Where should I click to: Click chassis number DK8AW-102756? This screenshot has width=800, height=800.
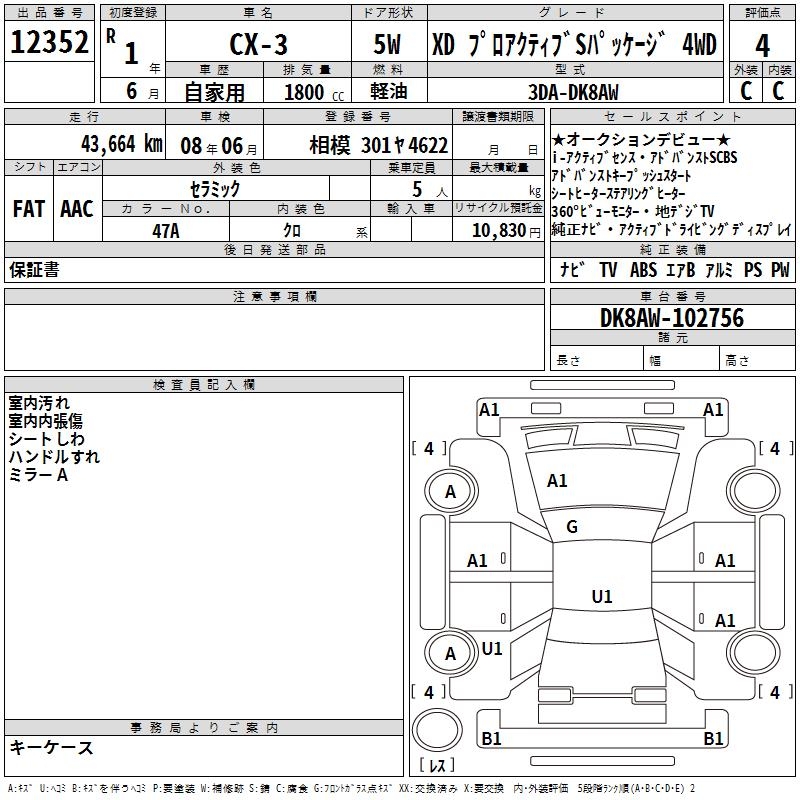[x=672, y=318]
